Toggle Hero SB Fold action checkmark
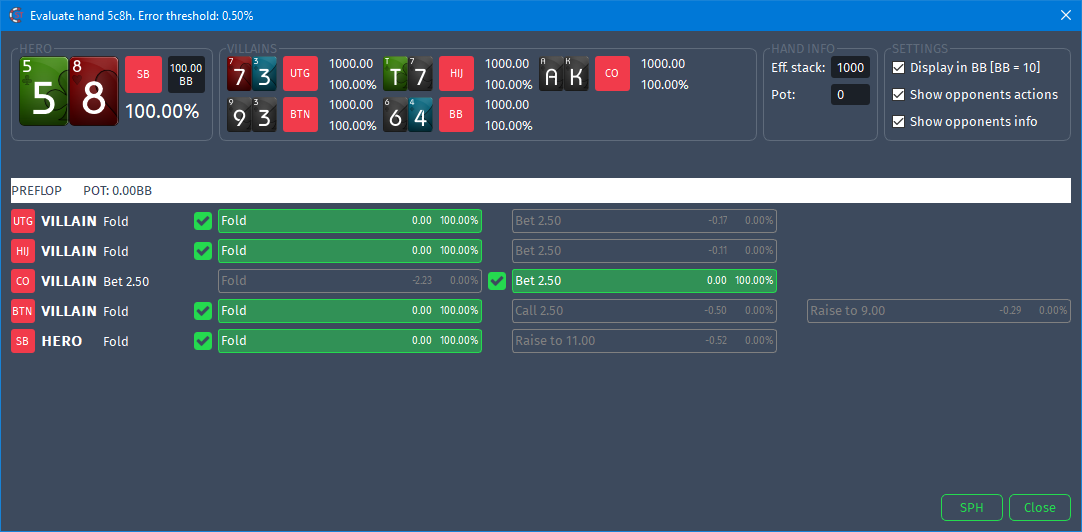1082x532 pixels. point(203,341)
